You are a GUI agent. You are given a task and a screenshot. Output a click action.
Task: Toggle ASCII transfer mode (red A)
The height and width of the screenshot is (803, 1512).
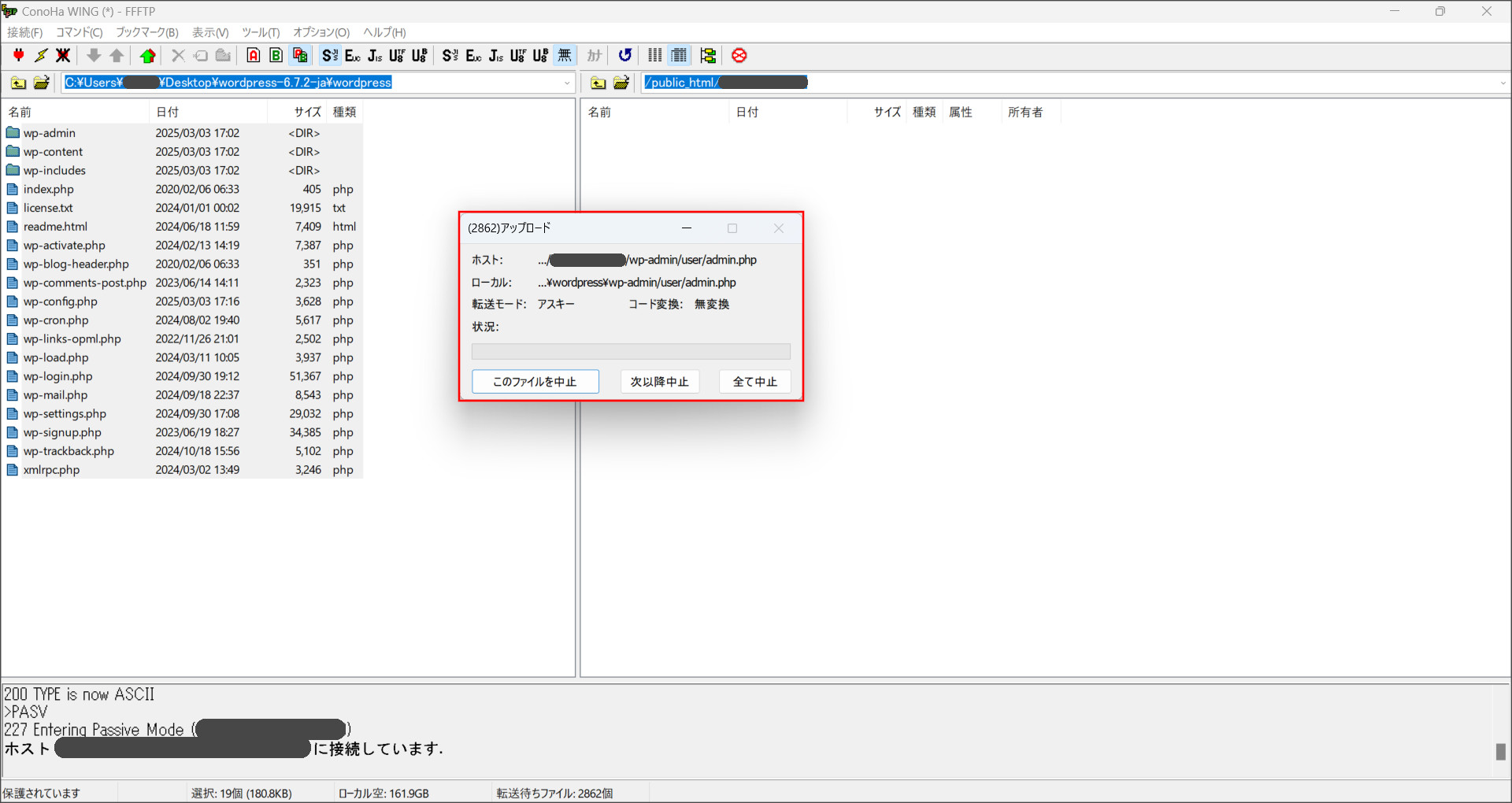(x=253, y=55)
